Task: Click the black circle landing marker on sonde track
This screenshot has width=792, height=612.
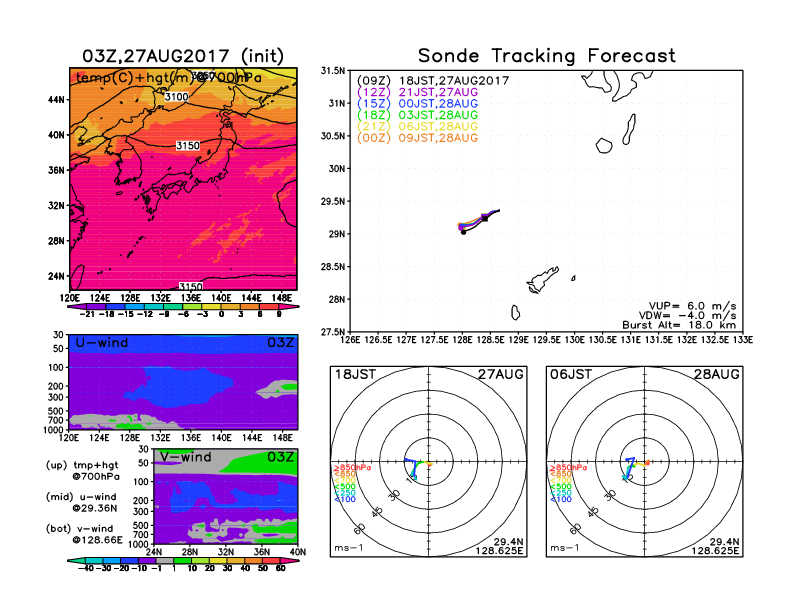Action: [463, 232]
